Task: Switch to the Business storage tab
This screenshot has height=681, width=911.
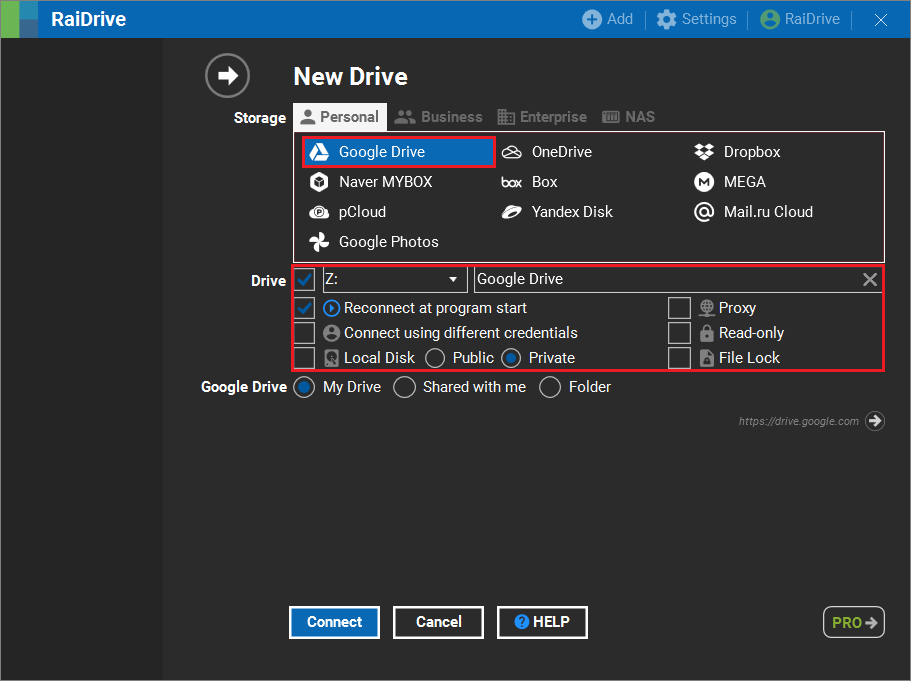Action: coord(439,117)
